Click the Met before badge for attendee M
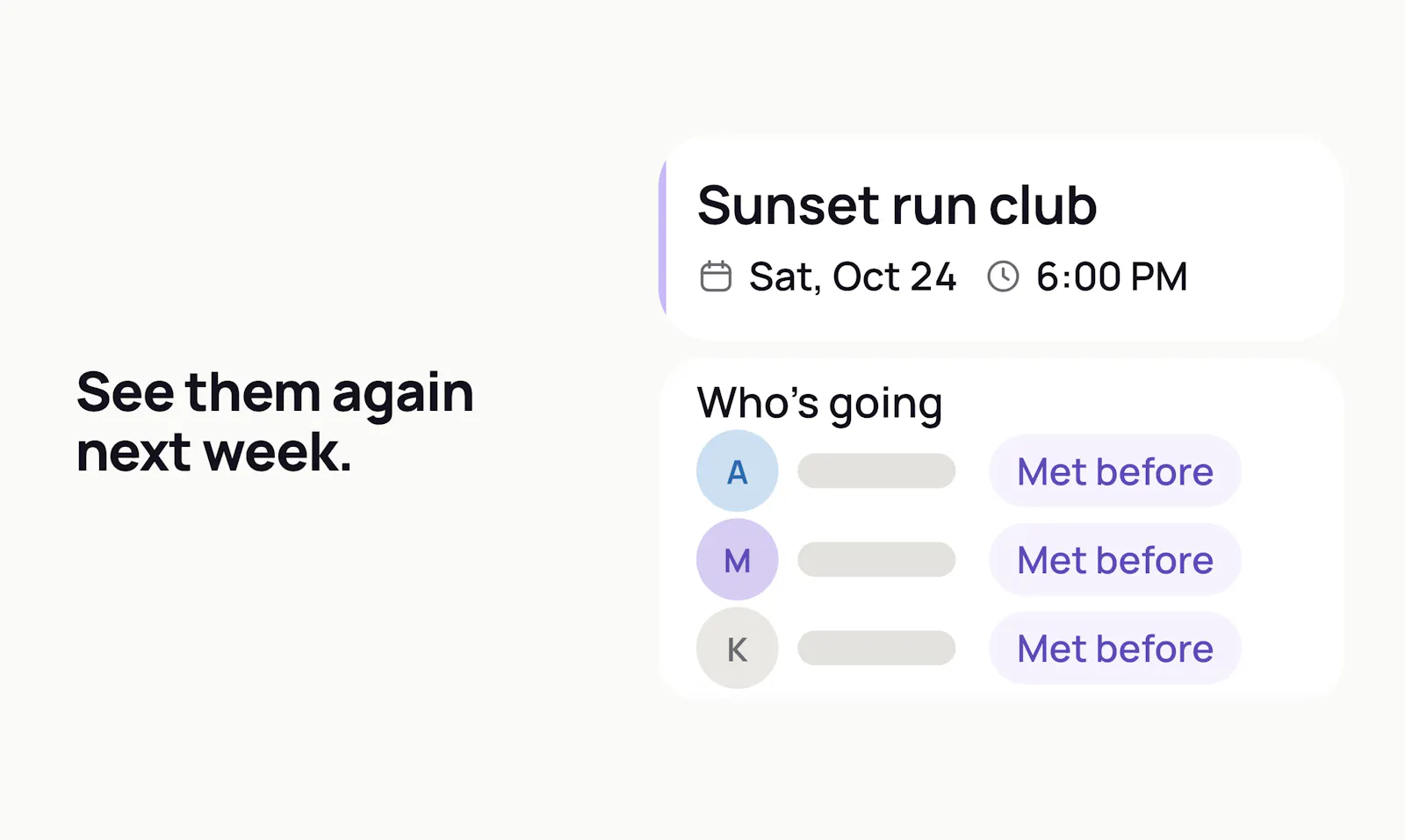Viewport: 1405px width, 840px height. 1115,560
